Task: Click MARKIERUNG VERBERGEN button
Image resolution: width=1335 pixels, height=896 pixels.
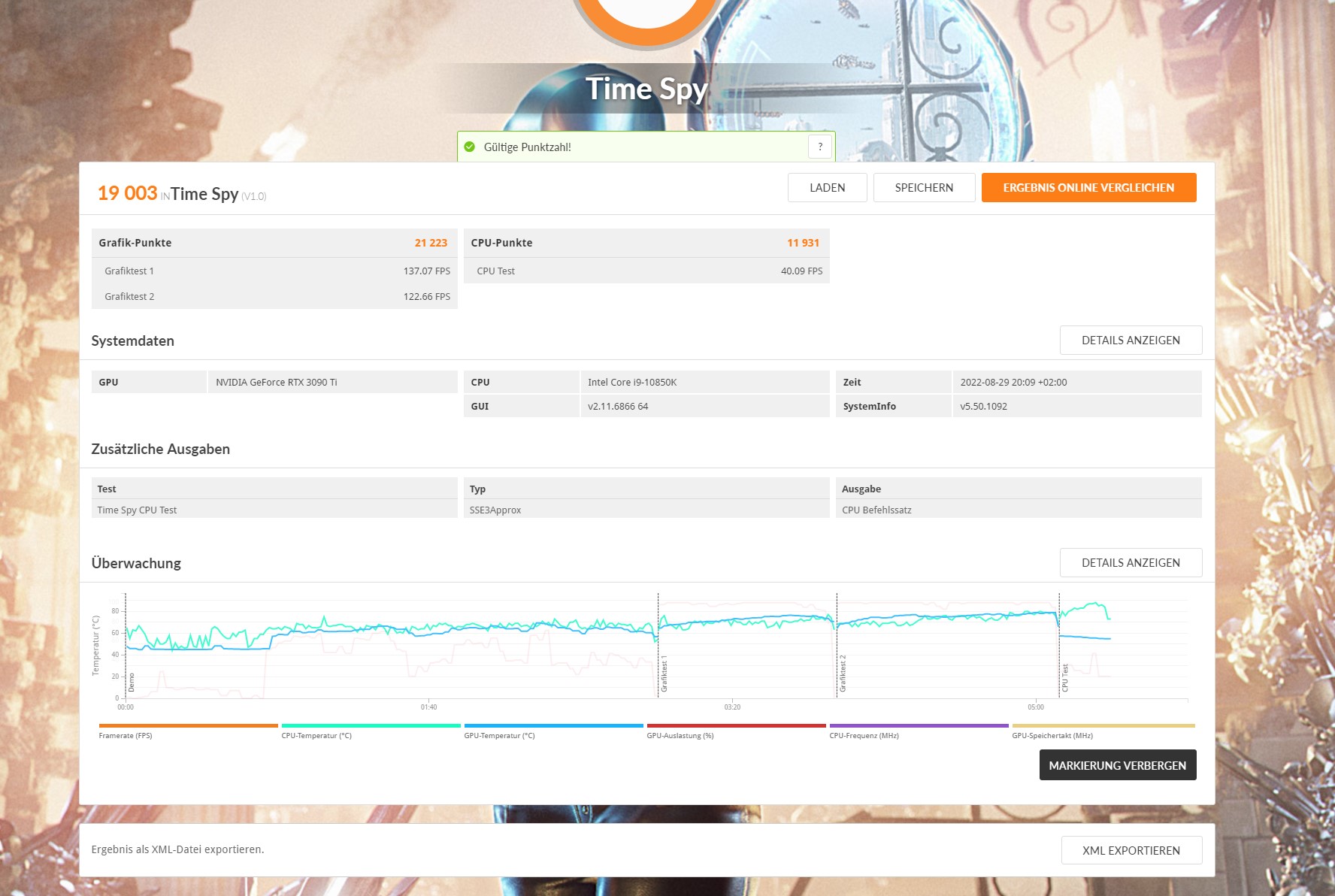Action: pyautogui.click(x=1117, y=765)
